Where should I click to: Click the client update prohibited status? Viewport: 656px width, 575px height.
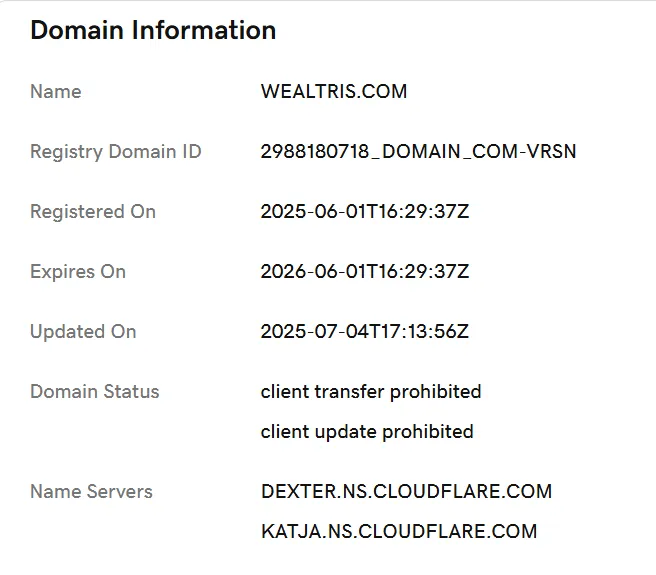click(x=367, y=432)
